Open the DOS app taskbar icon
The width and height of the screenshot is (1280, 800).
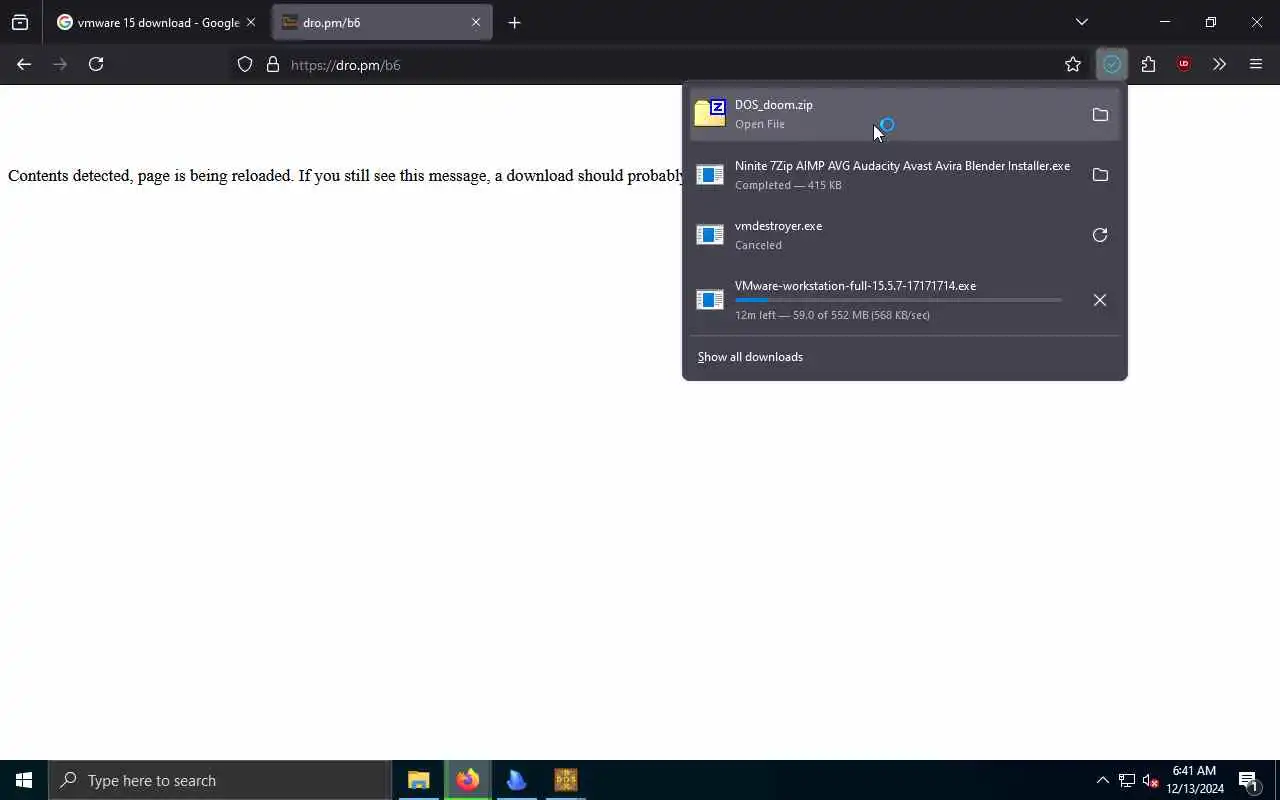point(565,780)
